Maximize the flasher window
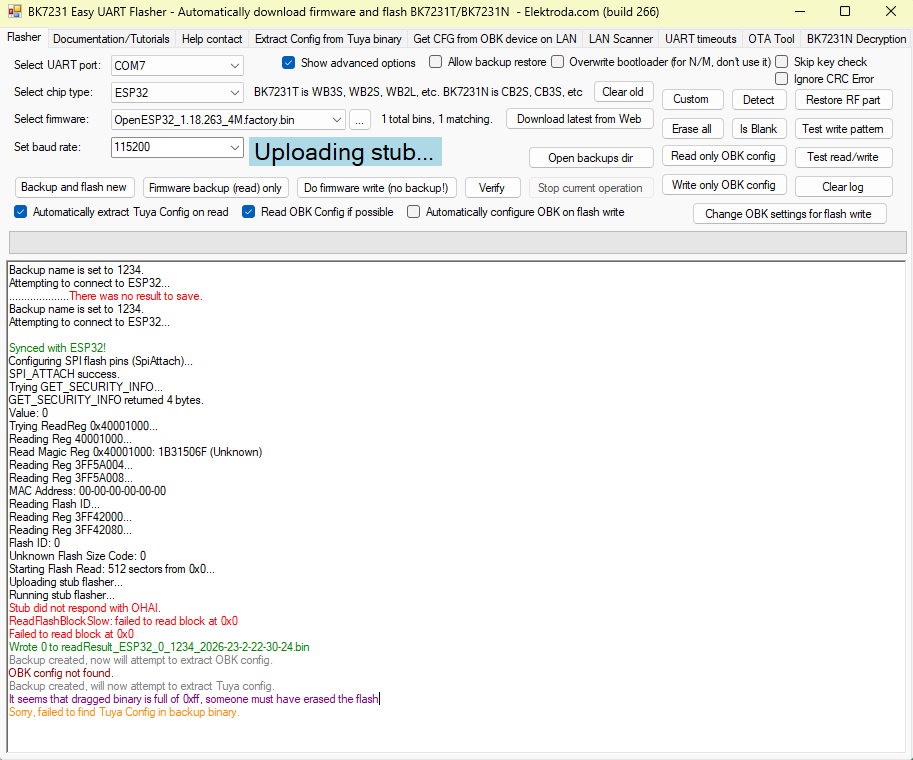The image size is (913, 760). point(845,11)
